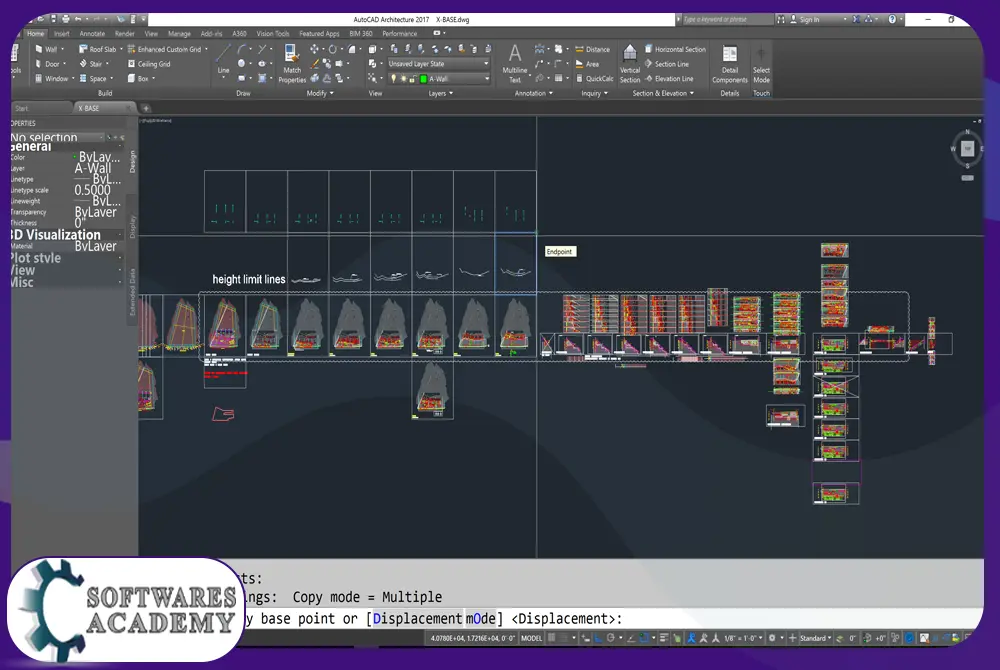Expand the Annotation panel
Screen dimensions: 1000x670
click(x=533, y=93)
